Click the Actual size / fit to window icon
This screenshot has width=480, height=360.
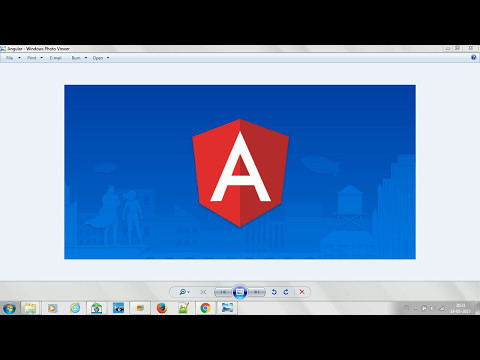point(203,292)
